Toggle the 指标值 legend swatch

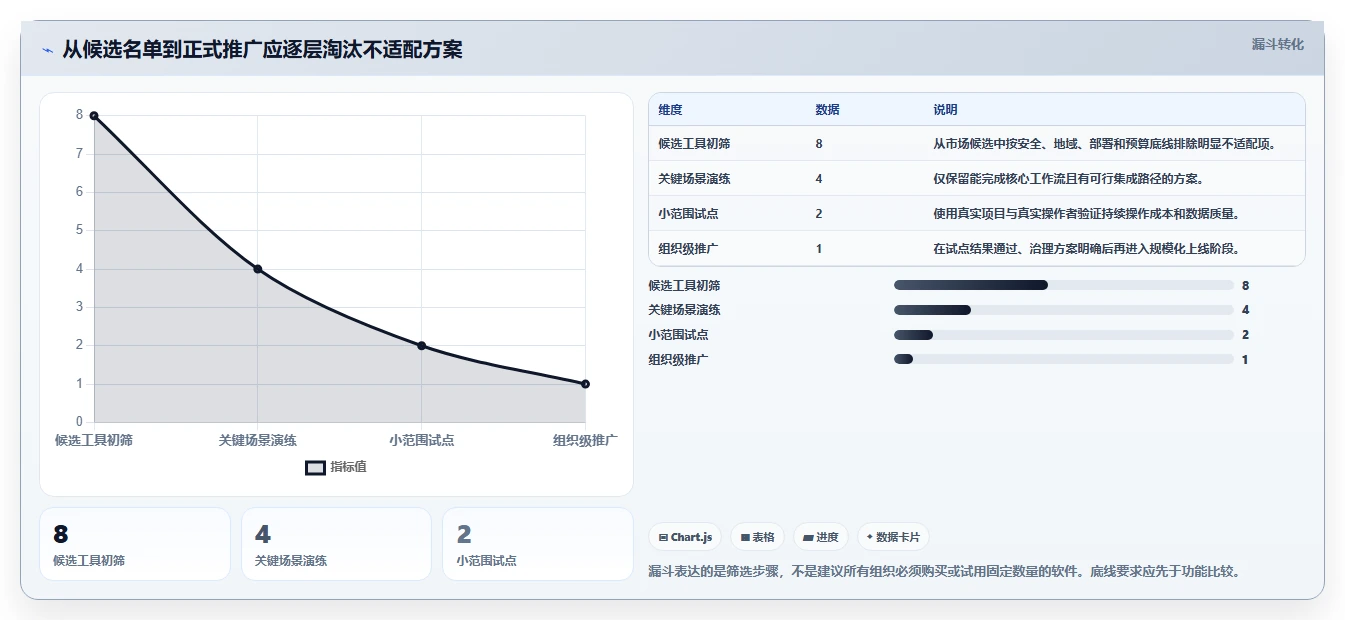pos(315,467)
